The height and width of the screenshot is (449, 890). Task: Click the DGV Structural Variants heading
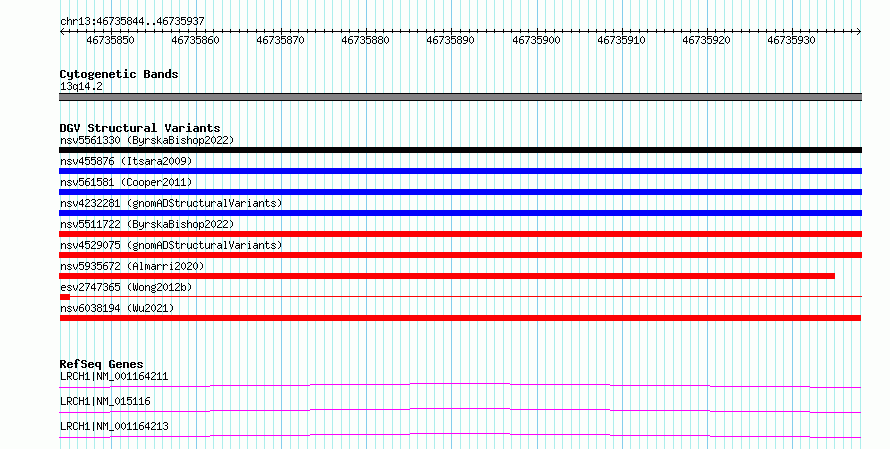coord(140,128)
